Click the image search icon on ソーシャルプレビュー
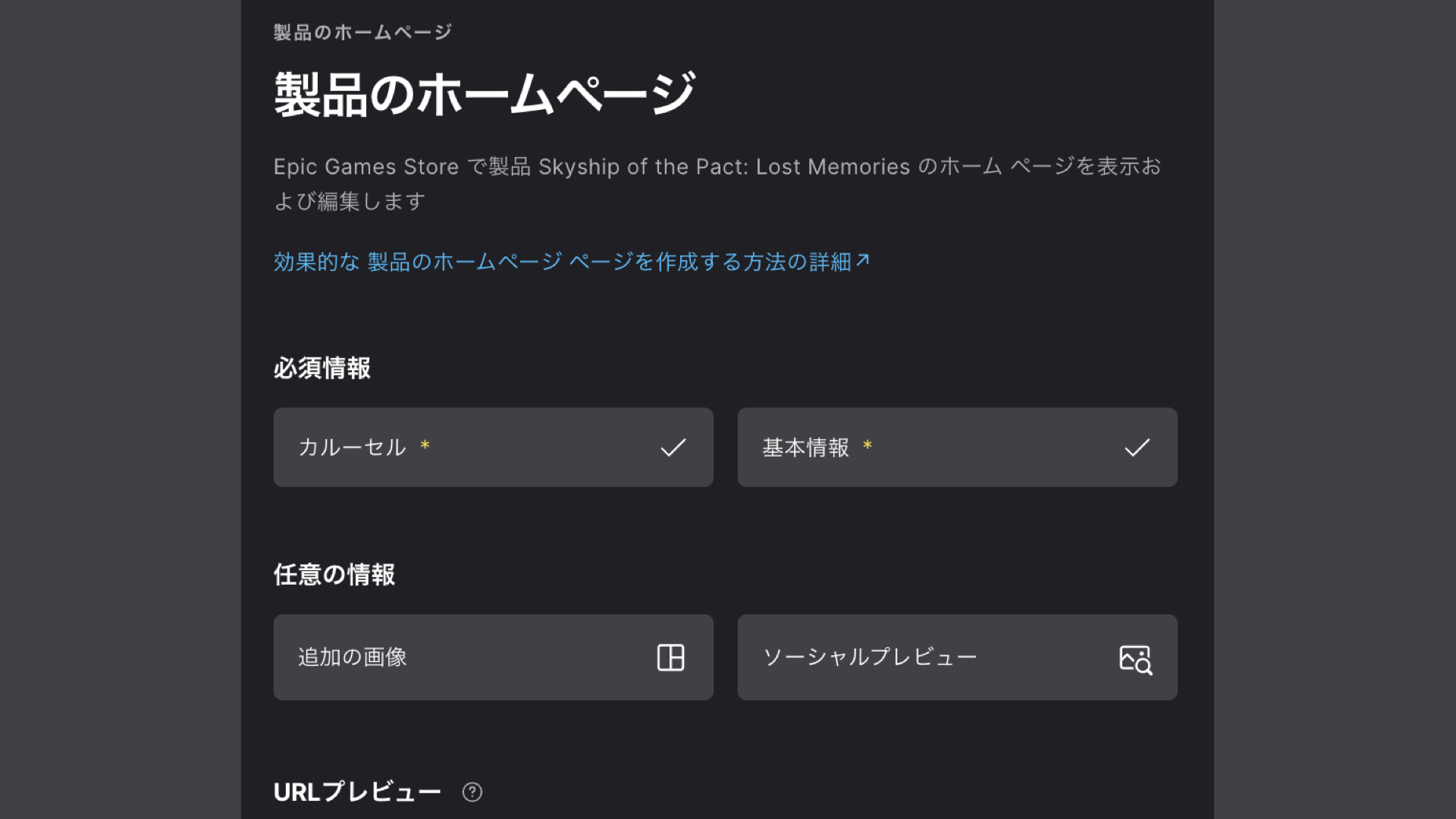Viewport: 1456px width, 819px height. pyautogui.click(x=1135, y=659)
